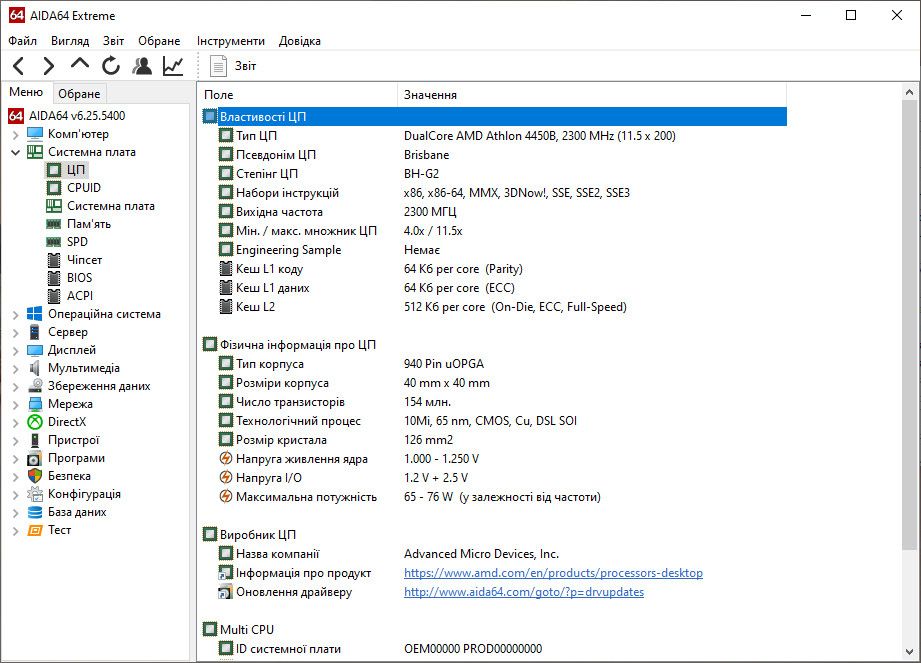The width and height of the screenshot is (921, 663).
Task: Go back with the left arrow toolbar icon
Action: (19, 66)
